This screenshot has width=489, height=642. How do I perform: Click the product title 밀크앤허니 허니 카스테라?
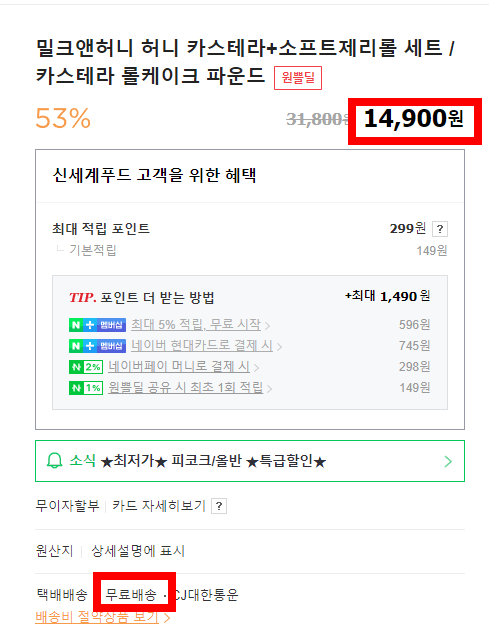point(245,61)
